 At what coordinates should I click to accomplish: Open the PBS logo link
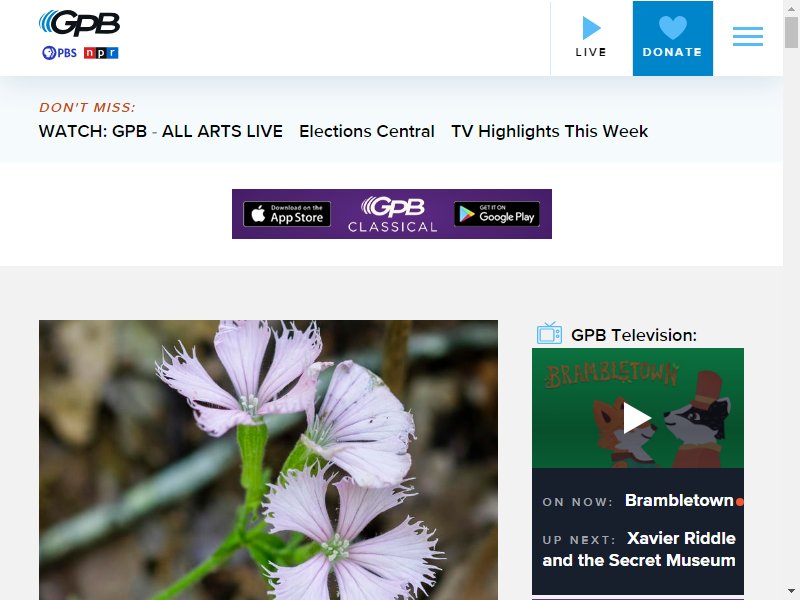(x=59, y=53)
